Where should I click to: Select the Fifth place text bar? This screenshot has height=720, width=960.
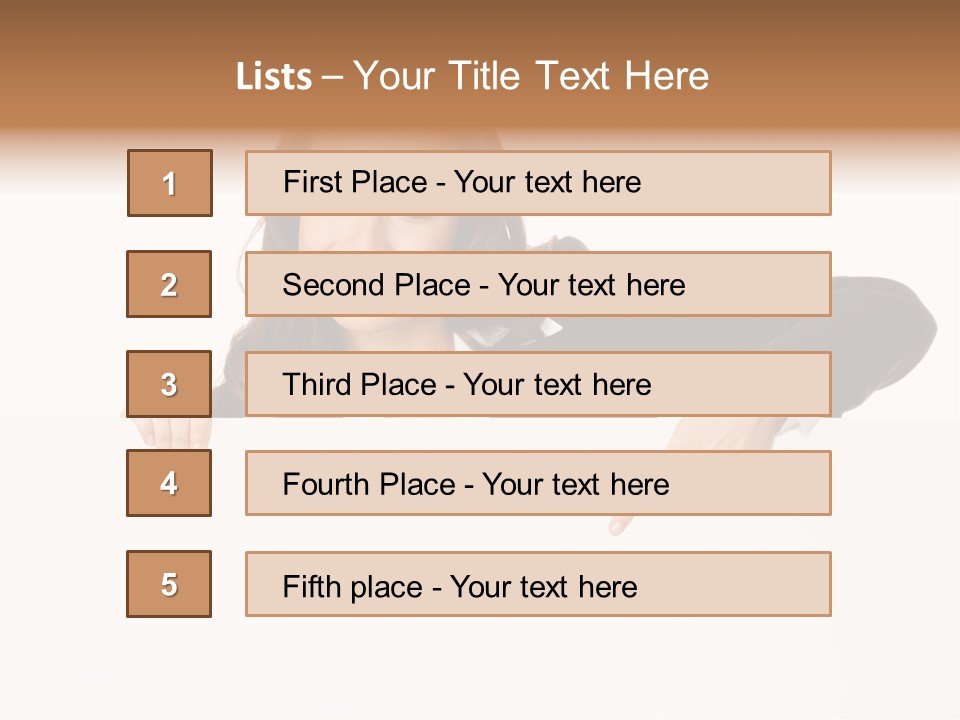(x=538, y=584)
